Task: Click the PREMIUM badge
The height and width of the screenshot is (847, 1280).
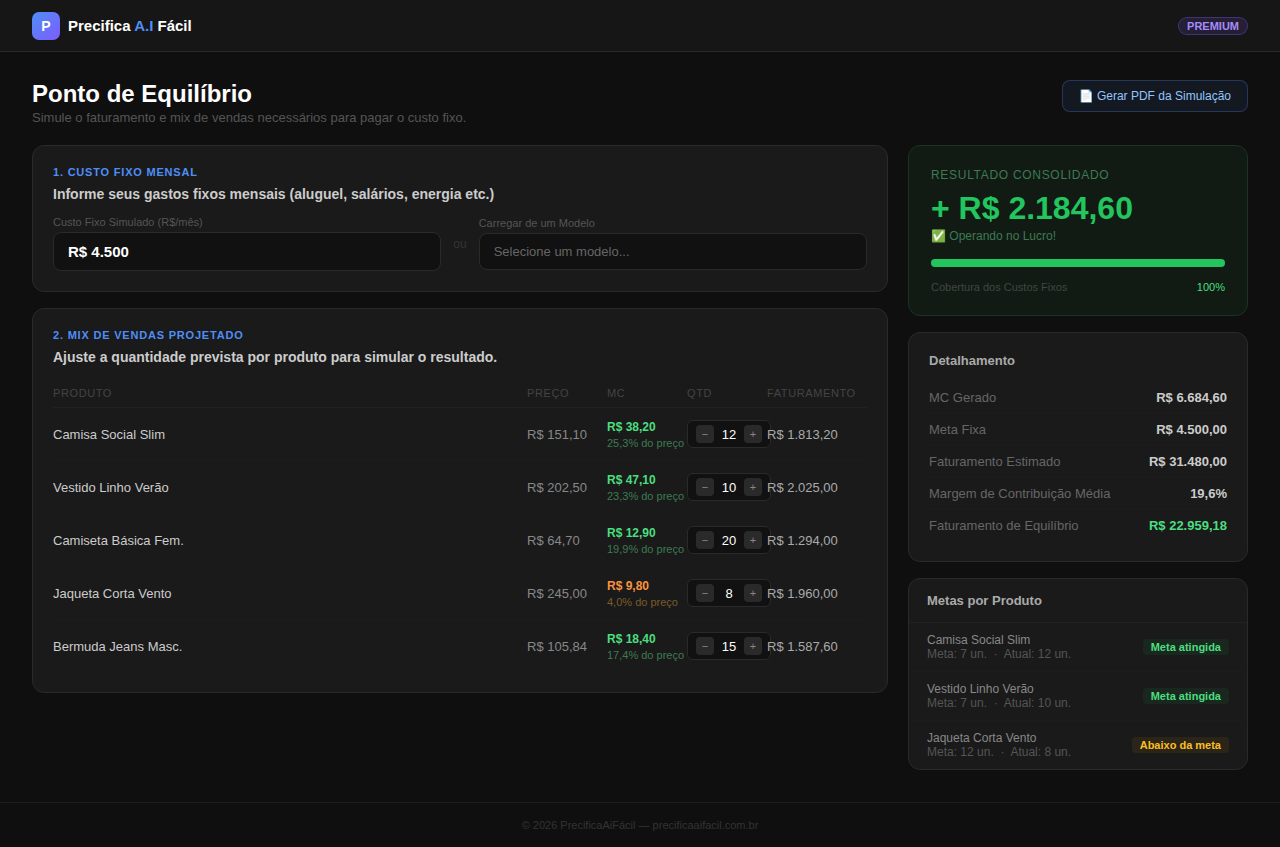Action: (x=1213, y=26)
